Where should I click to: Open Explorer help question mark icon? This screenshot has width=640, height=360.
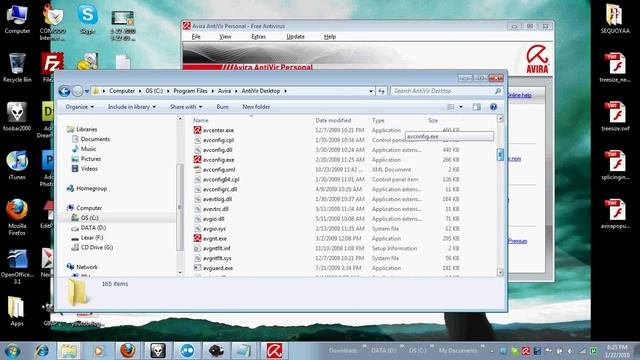[x=493, y=107]
